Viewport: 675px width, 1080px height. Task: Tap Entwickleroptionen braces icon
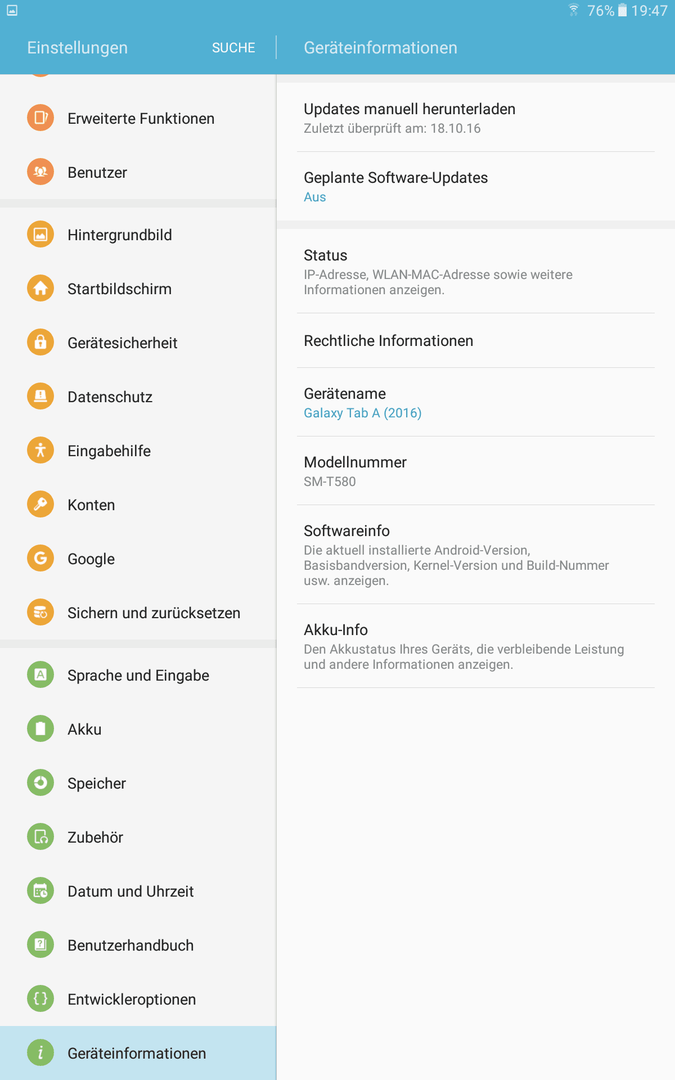pos(40,999)
